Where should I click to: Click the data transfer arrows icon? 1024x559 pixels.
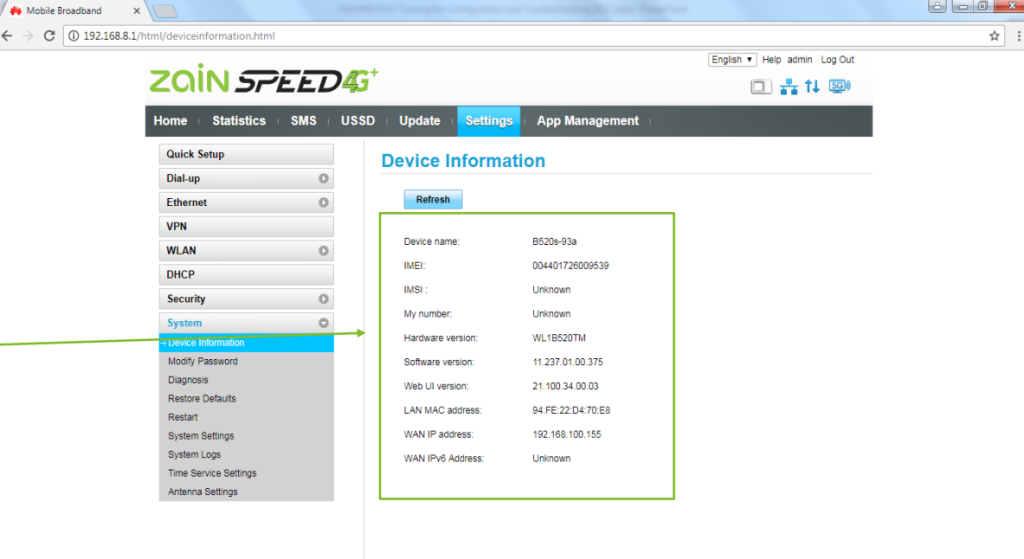tap(812, 86)
